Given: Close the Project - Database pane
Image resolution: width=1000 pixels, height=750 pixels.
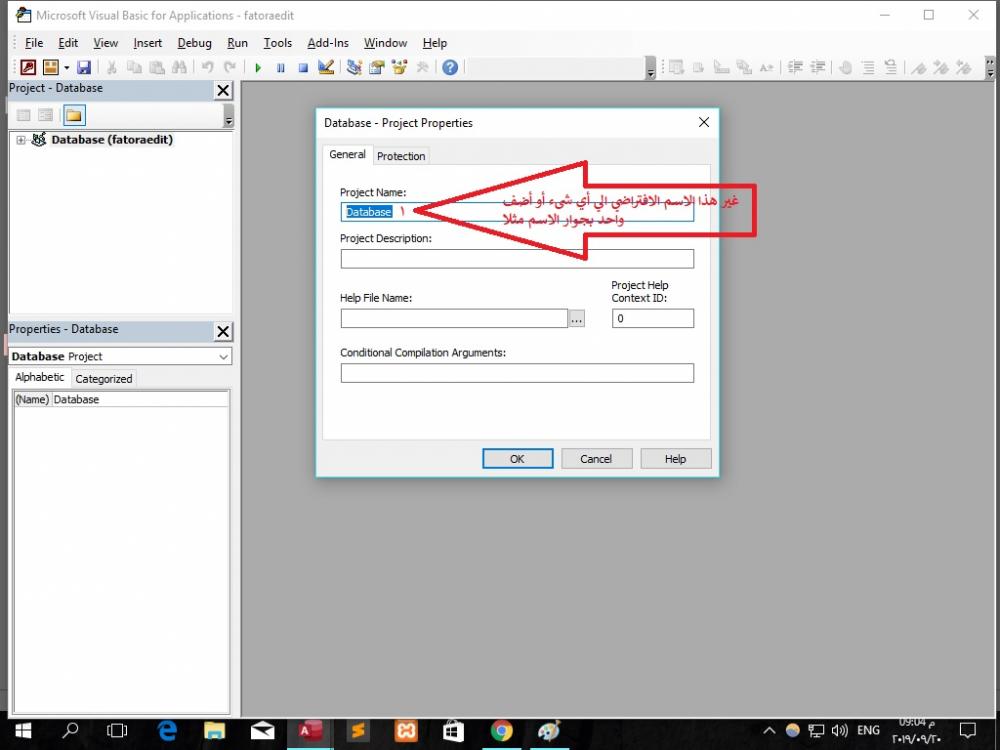Looking at the screenshot, I should tap(223, 91).
